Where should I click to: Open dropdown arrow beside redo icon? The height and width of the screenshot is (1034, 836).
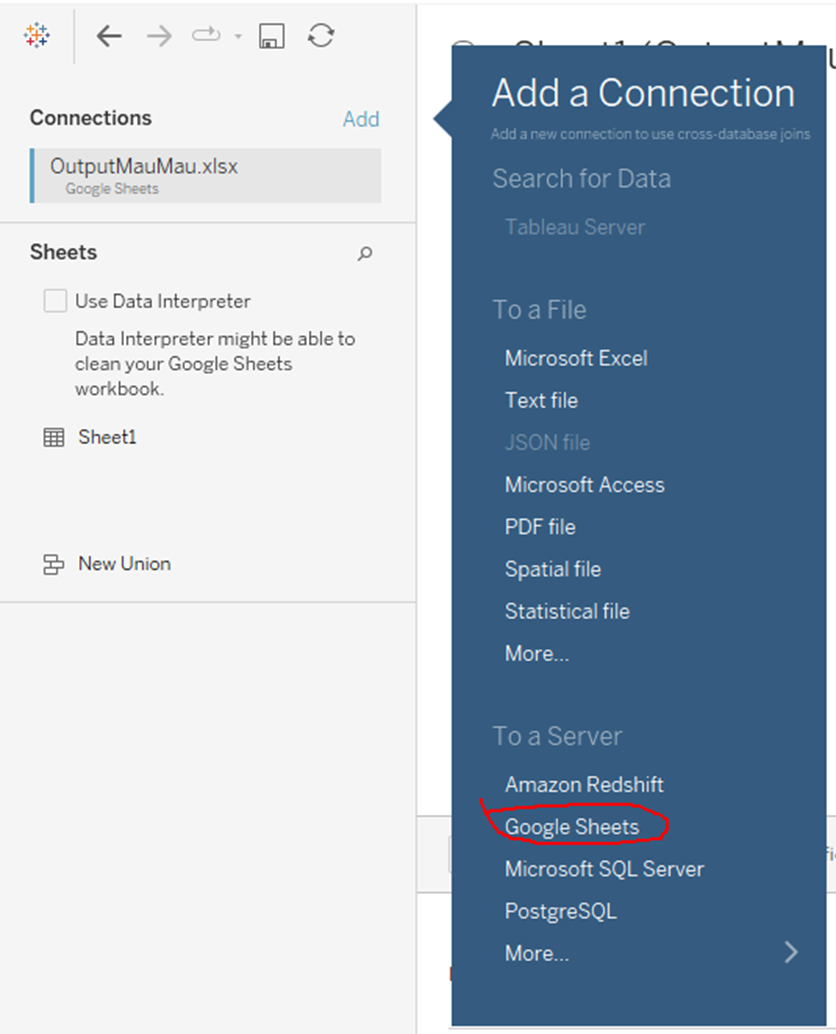238,37
